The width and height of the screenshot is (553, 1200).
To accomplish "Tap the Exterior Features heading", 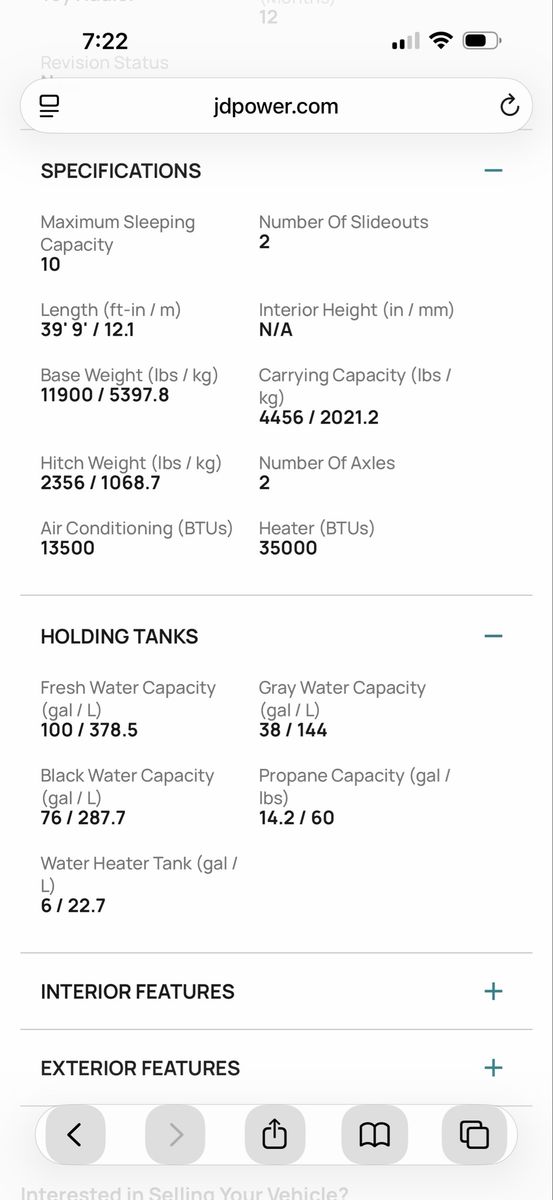I will click(140, 1068).
